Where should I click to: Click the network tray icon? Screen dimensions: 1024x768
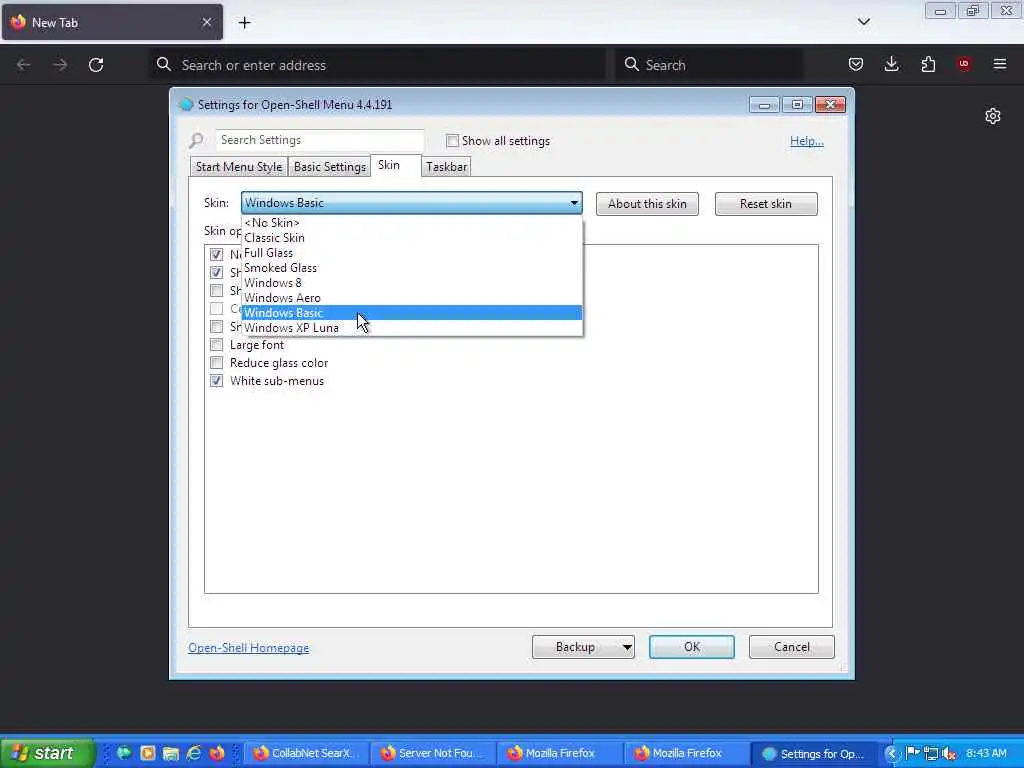931,754
